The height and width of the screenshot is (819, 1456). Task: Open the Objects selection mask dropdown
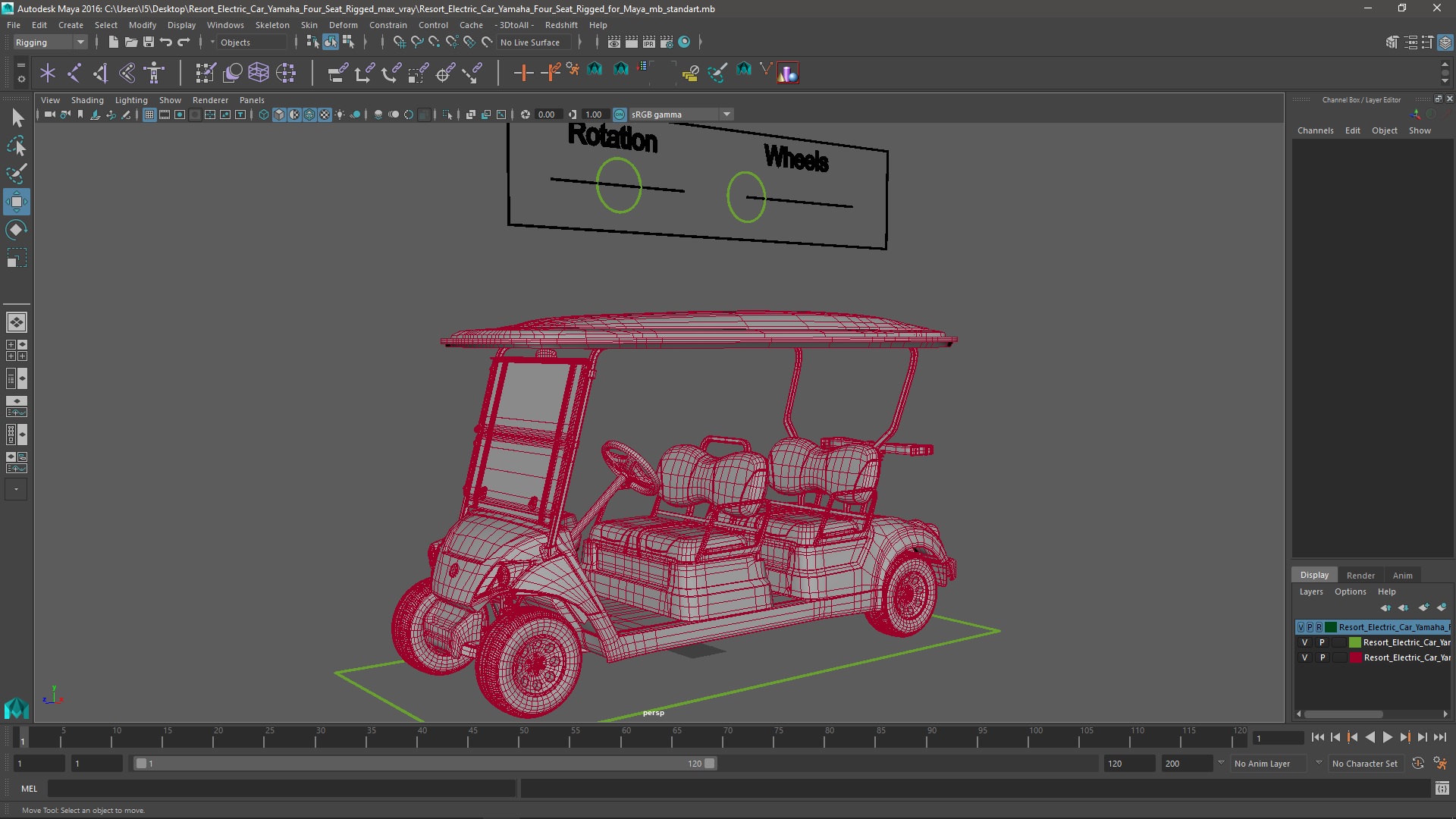(x=252, y=42)
